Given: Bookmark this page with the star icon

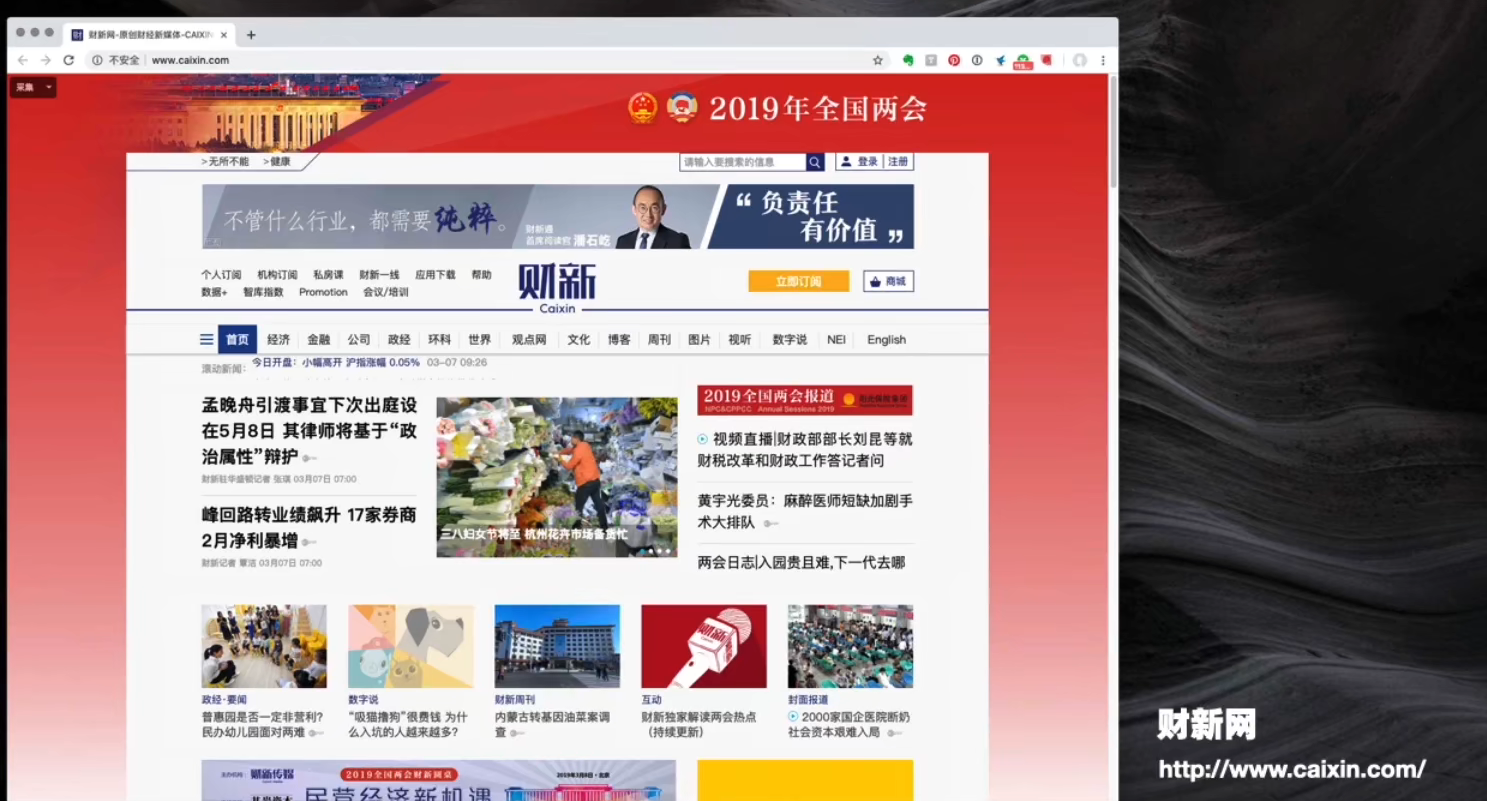Looking at the screenshot, I should point(878,60).
